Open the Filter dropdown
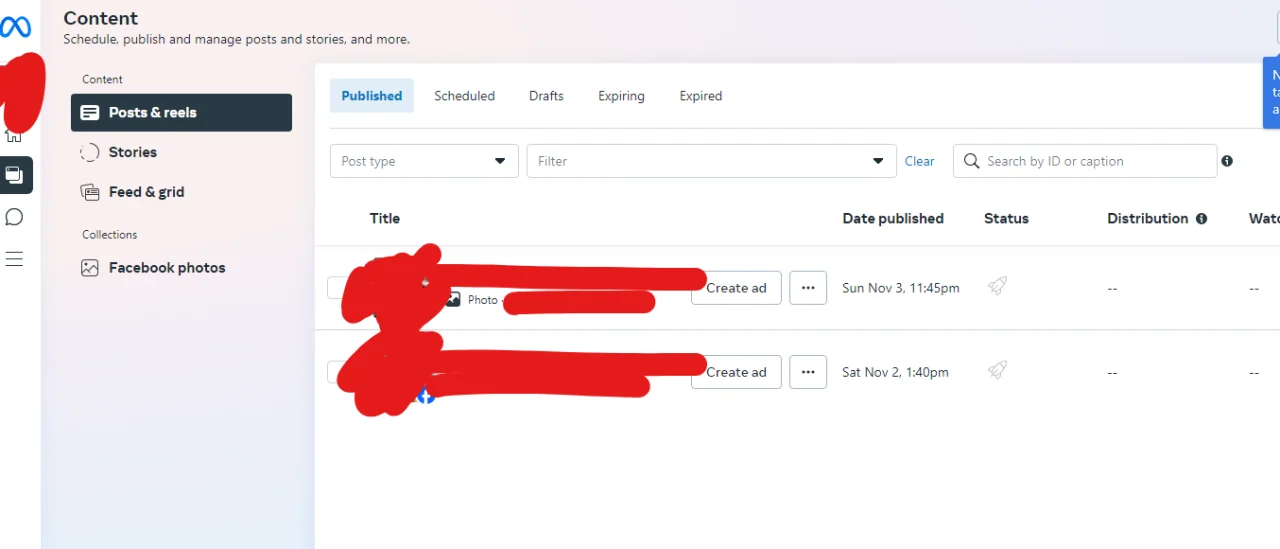This screenshot has width=1280, height=549. tap(711, 161)
